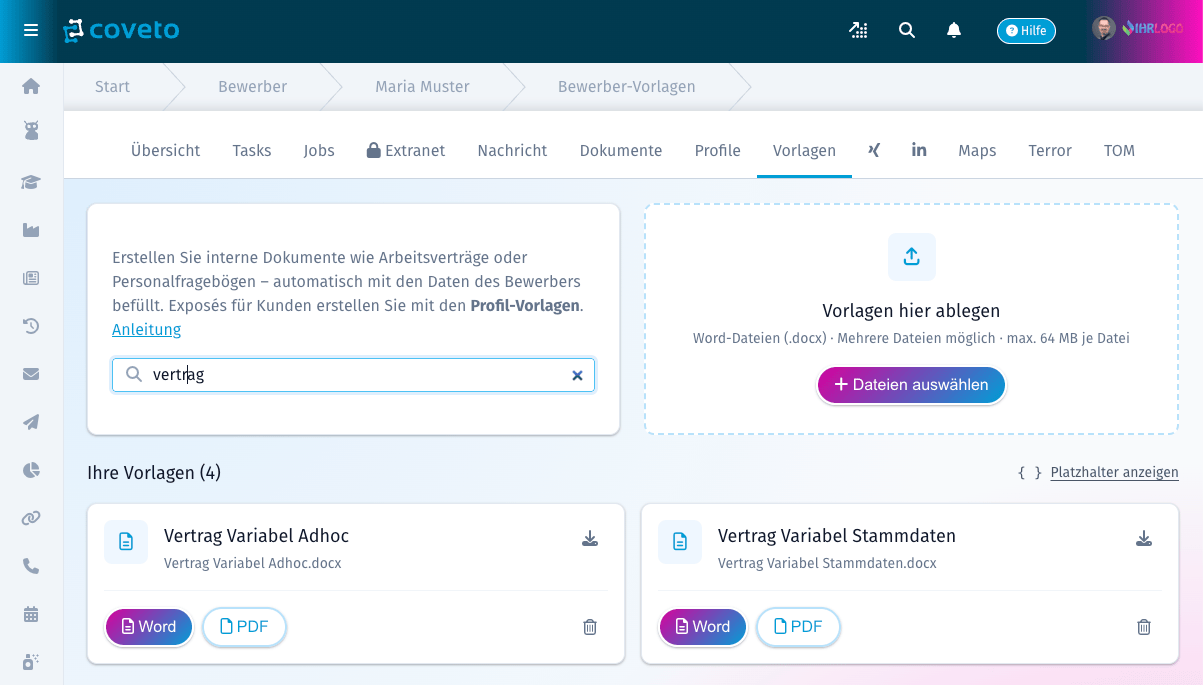1203x685 pixels.
Task: Open the spray can sidebar icon
Action: (x=31, y=661)
